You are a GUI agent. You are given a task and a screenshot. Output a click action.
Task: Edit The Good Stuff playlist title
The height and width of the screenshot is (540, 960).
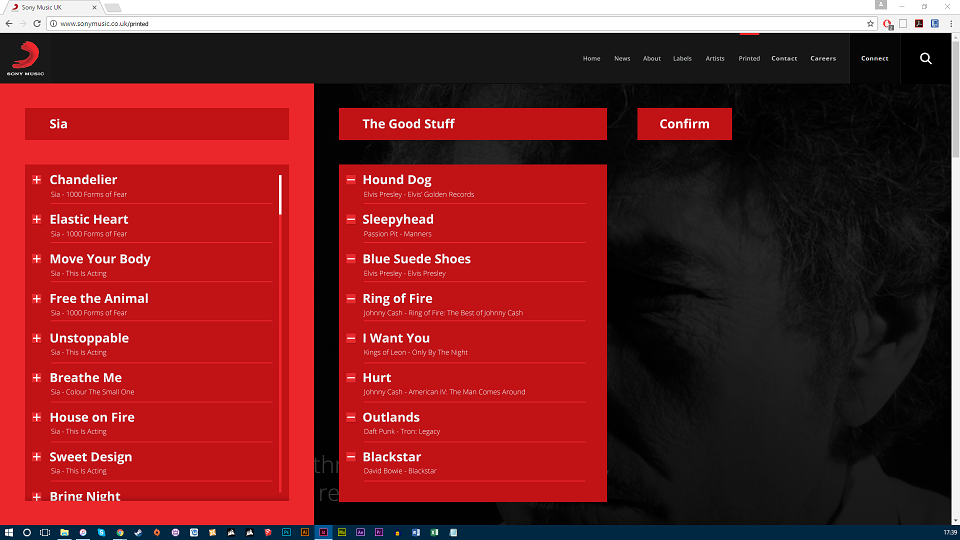pyautogui.click(x=473, y=124)
